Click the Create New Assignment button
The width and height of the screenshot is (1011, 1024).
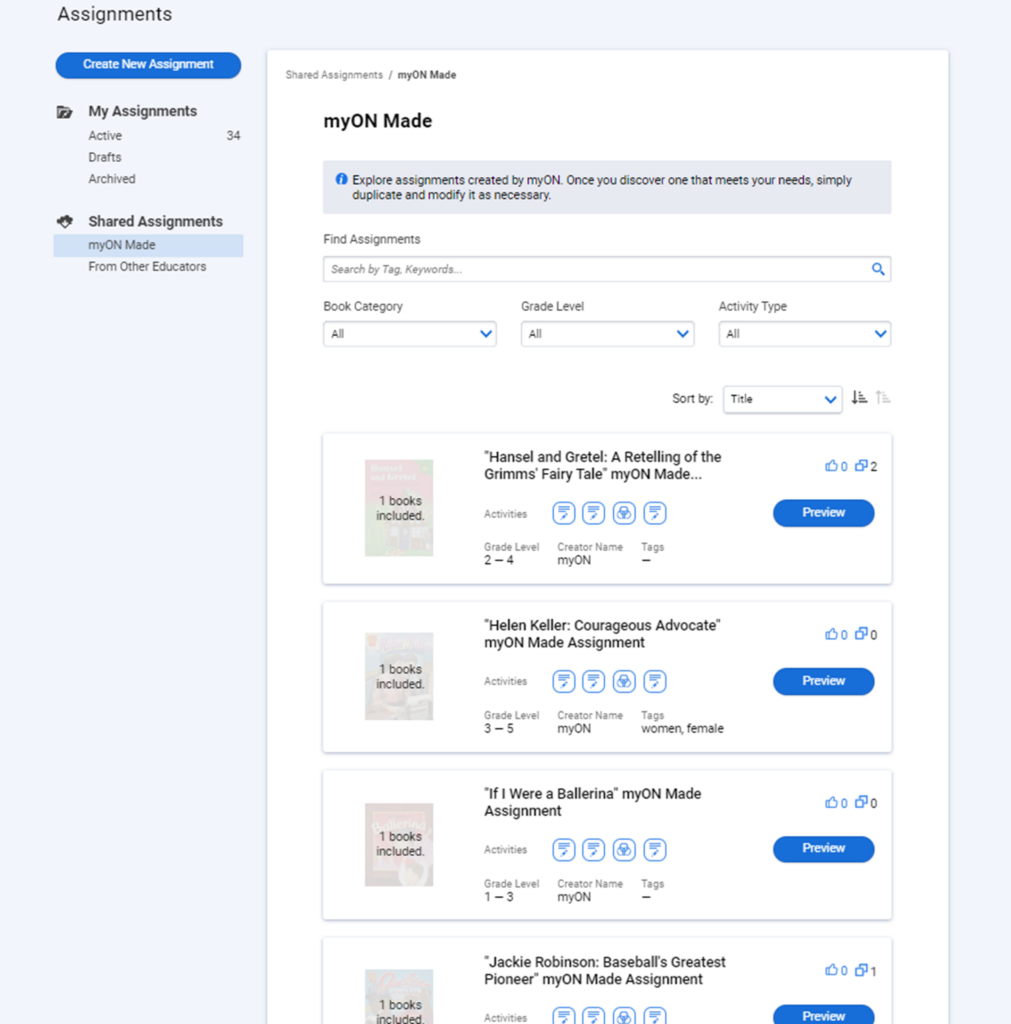(x=148, y=65)
